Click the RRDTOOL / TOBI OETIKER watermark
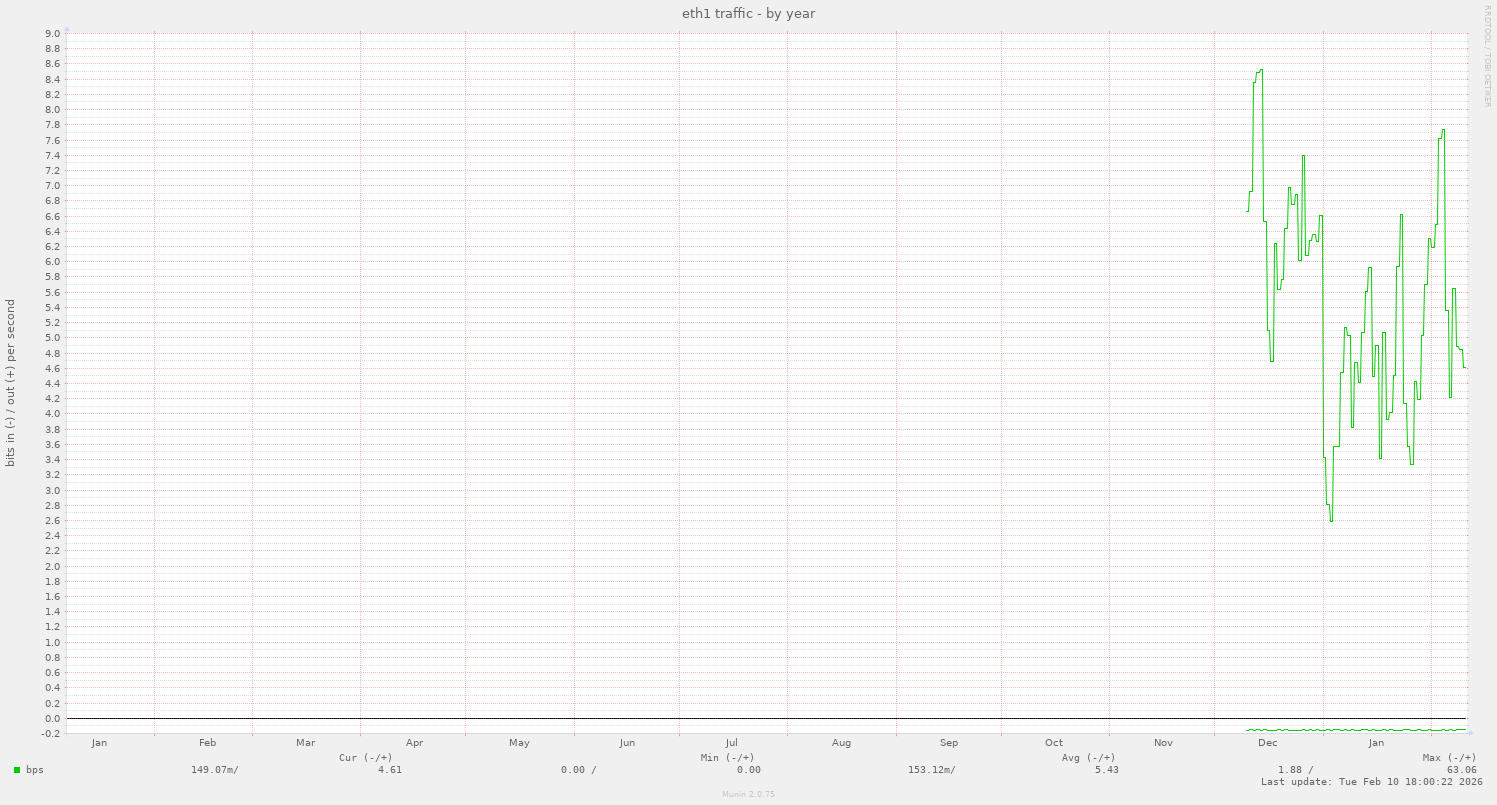This screenshot has width=1497, height=805. 1487,55
